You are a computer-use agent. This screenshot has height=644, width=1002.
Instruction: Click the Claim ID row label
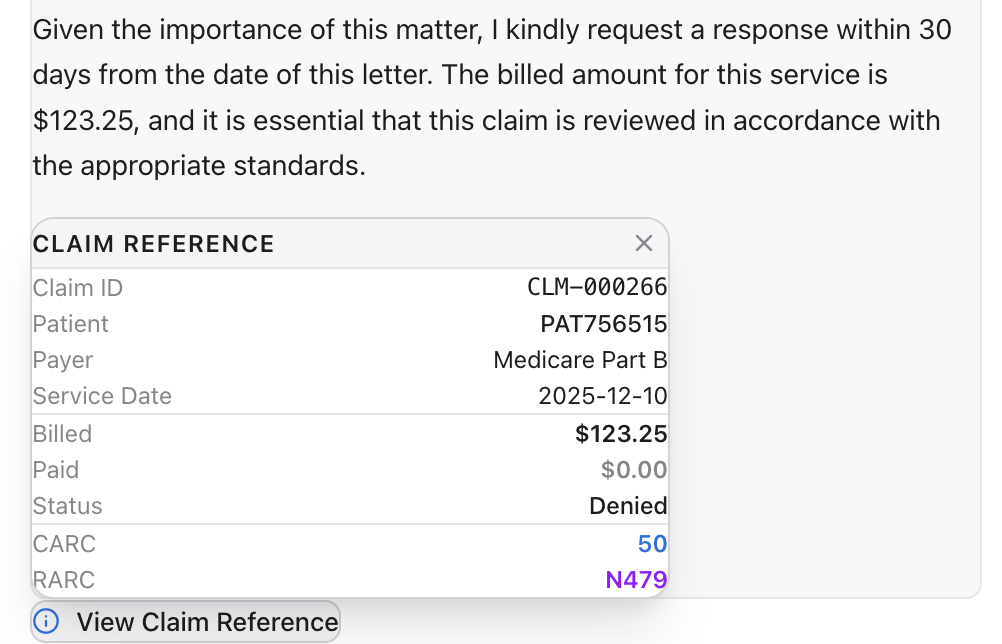[x=78, y=288]
